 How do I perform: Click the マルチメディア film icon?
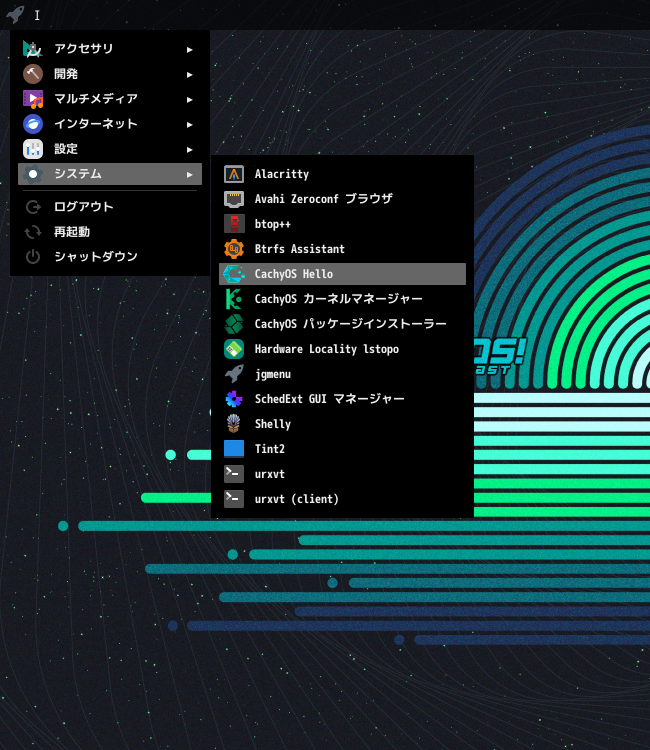pos(33,99)
